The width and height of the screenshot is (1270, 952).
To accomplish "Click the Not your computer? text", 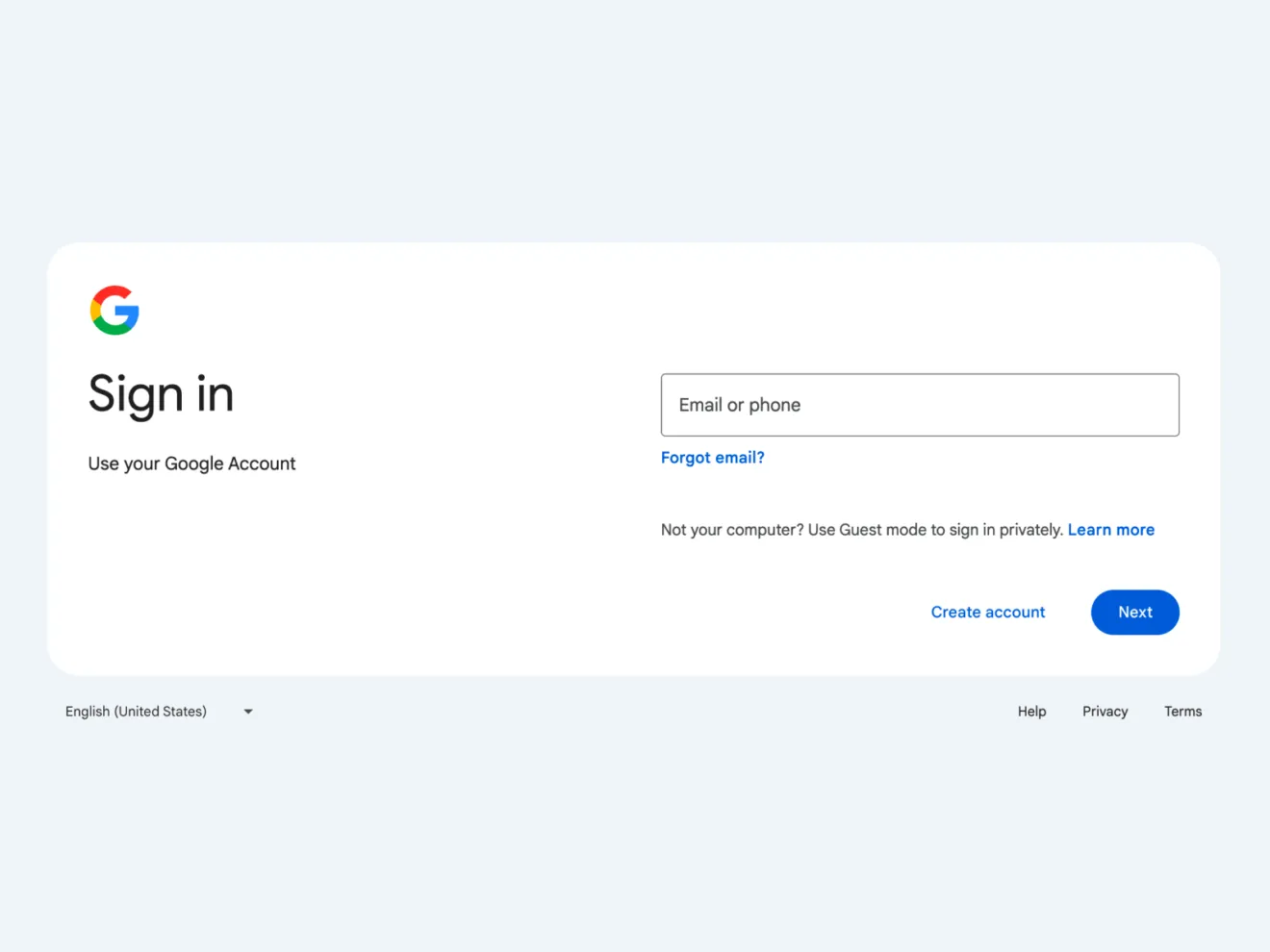I will click(x=732, y=530).
